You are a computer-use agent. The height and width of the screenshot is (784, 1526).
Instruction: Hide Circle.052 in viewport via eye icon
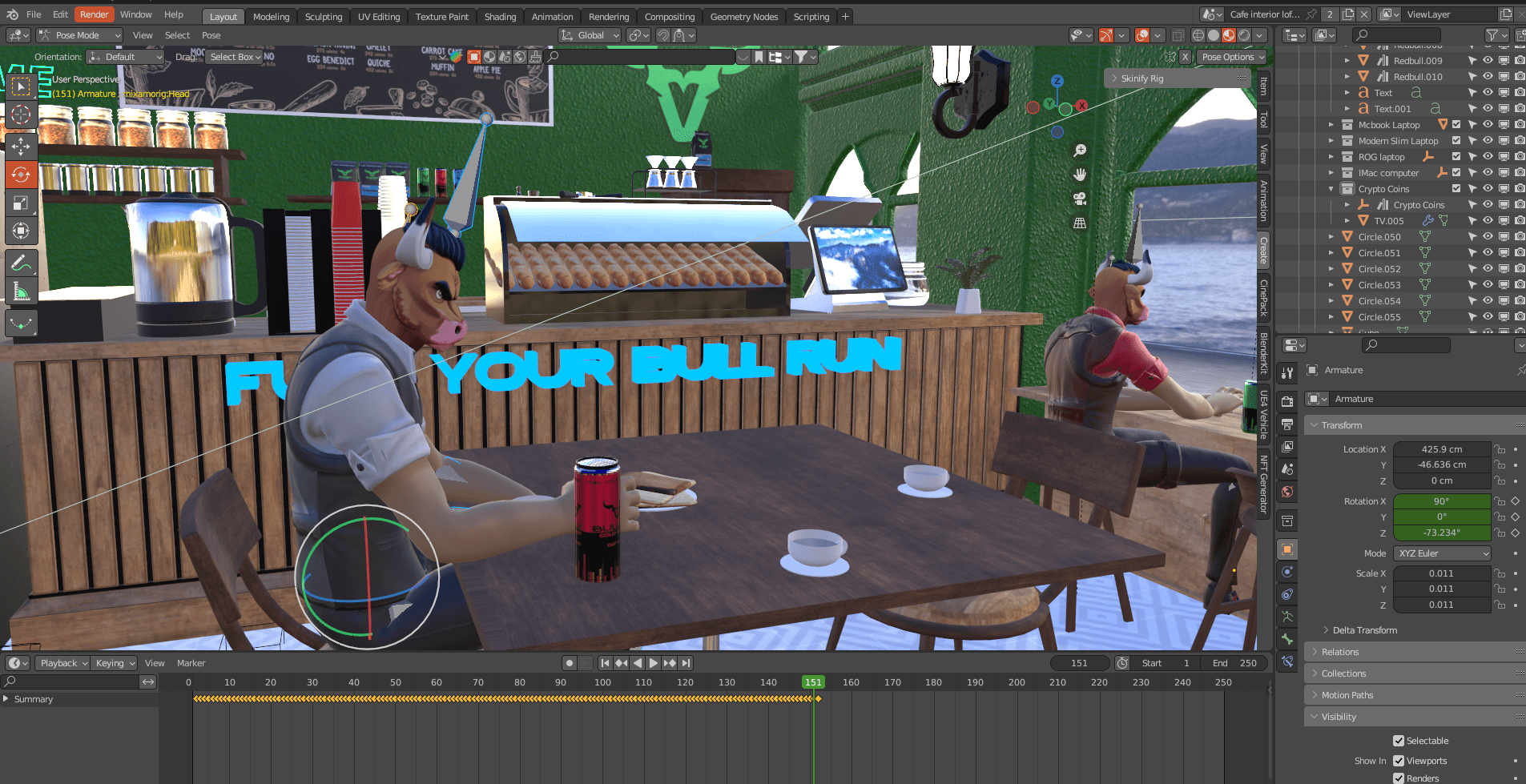1488,269
